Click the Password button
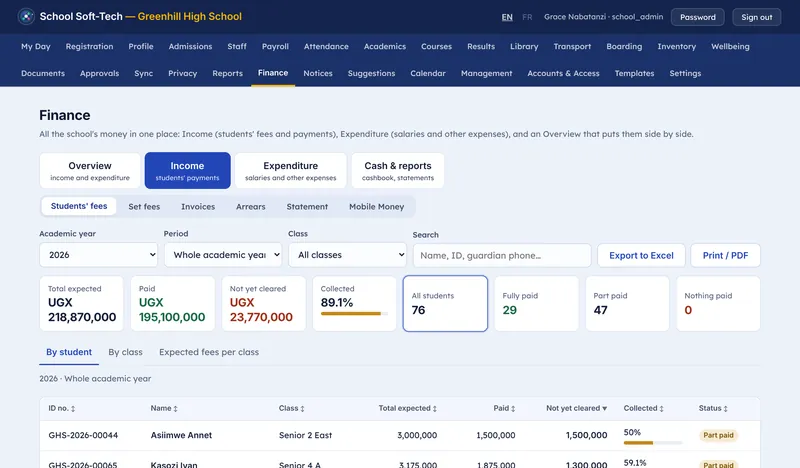 (x=697, y=17)
